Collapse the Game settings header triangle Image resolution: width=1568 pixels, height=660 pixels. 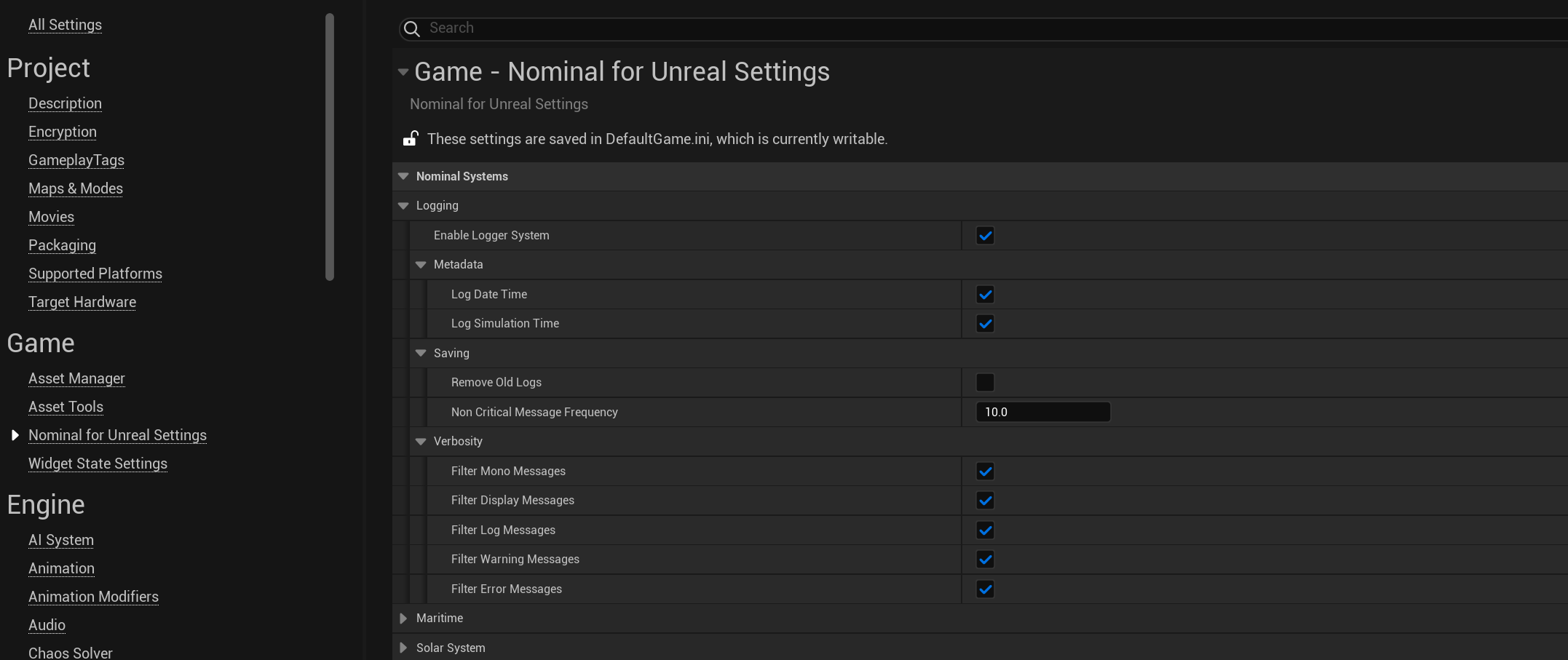click(x=403, y=72)
